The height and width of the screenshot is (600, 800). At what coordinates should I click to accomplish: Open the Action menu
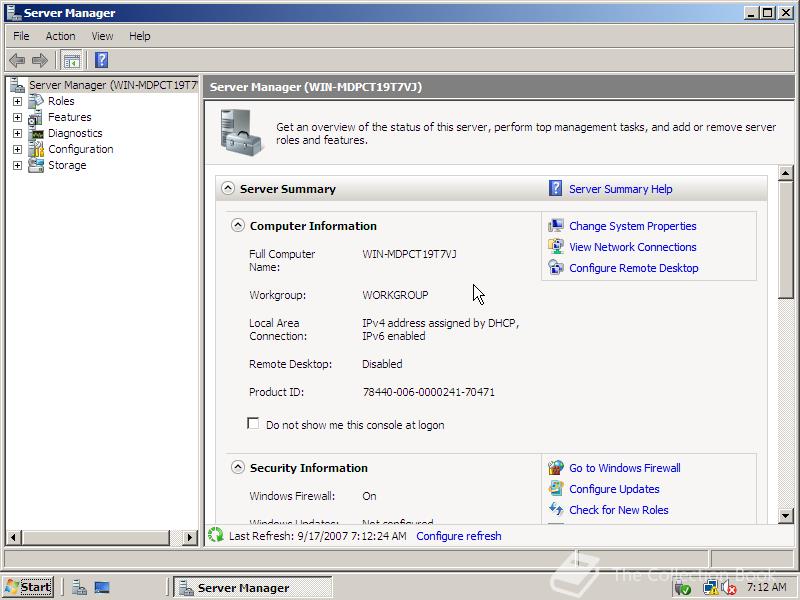(60, 36)
